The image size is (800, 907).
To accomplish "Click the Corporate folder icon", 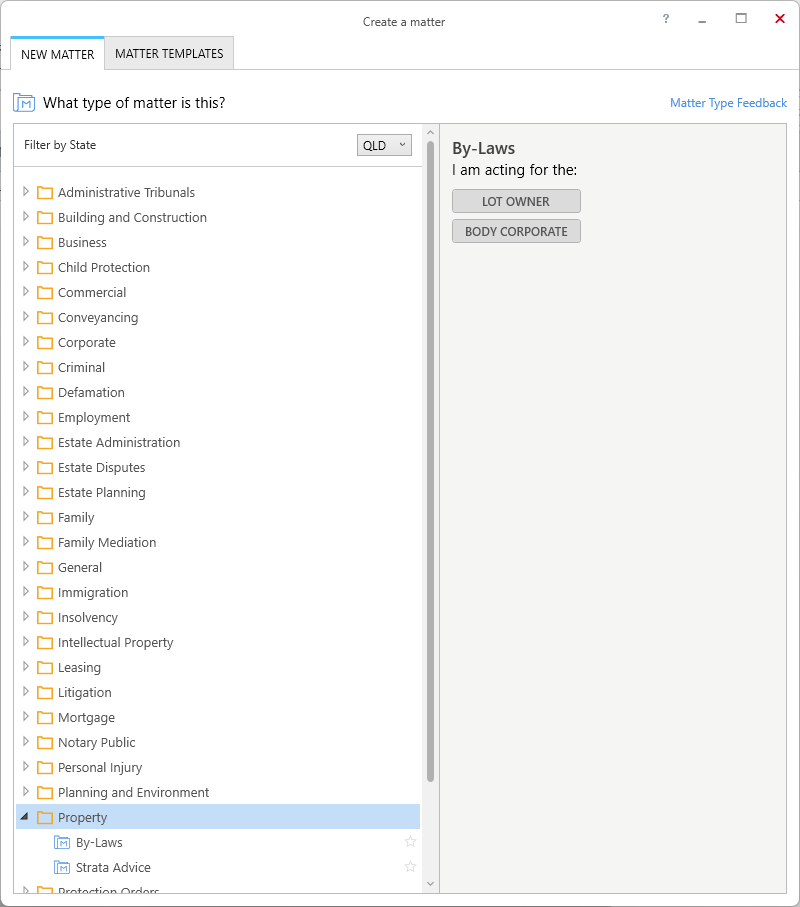I will (x=45, y=342).
